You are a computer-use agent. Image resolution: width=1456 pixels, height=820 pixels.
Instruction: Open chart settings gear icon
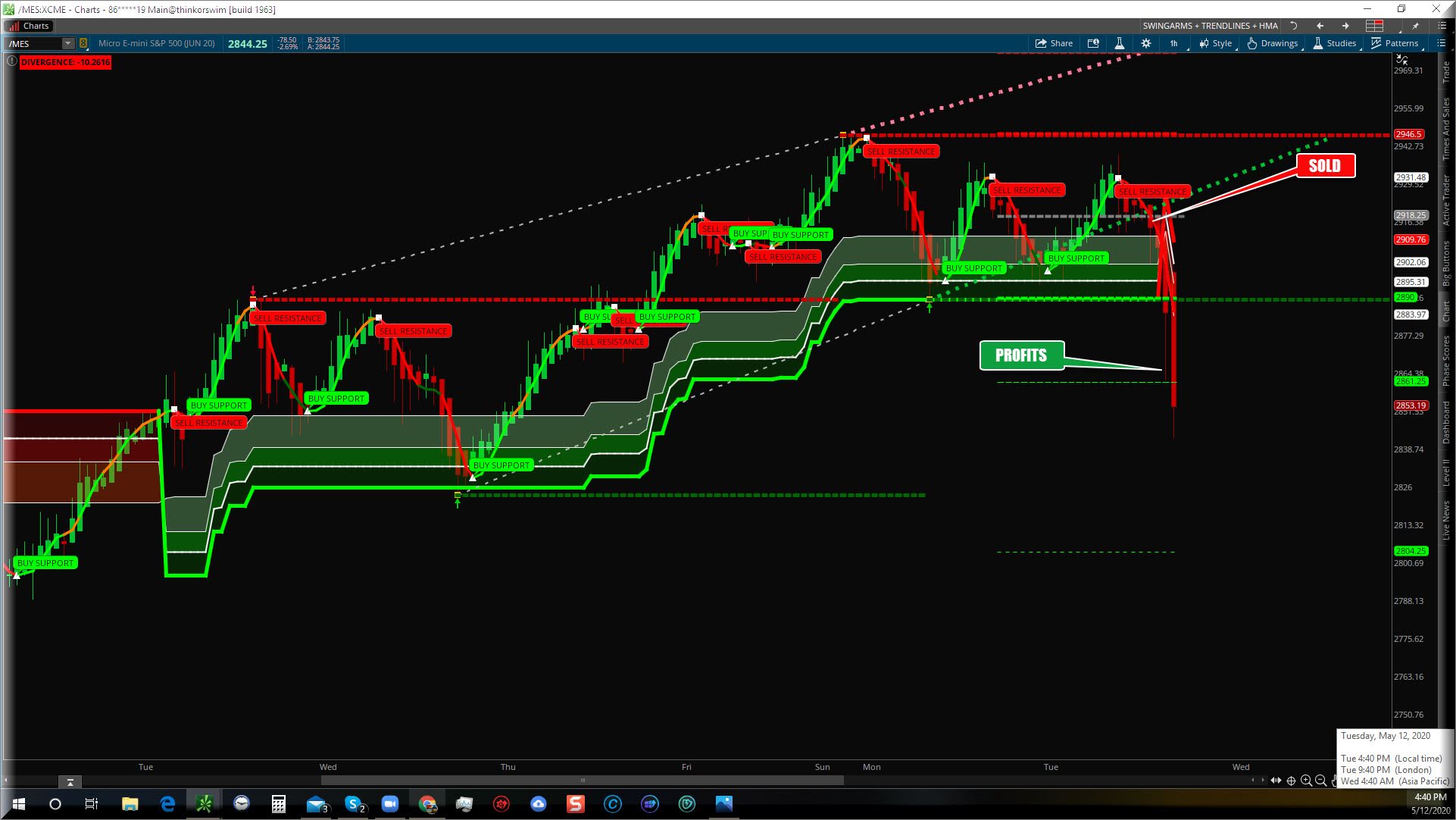click(1145, 43)
